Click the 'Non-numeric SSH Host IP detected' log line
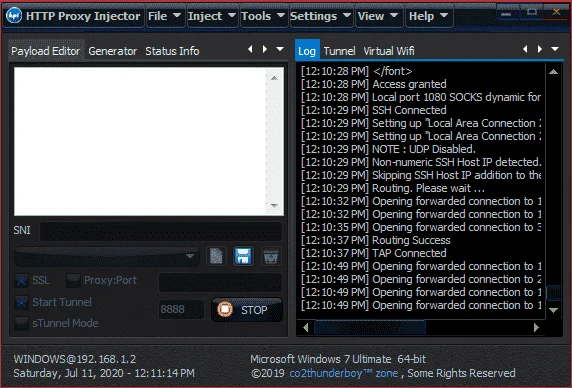The image size is (572, 388). tap(421, 162)
